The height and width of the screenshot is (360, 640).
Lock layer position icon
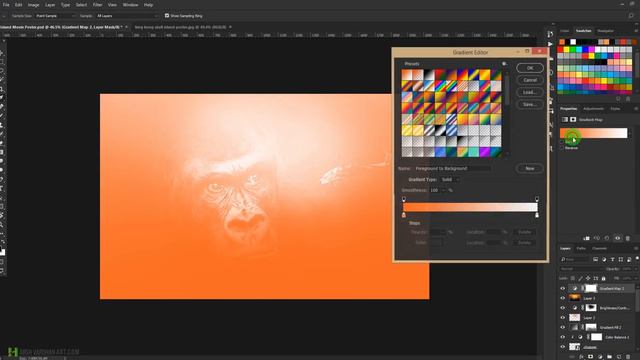pos(588,278)
